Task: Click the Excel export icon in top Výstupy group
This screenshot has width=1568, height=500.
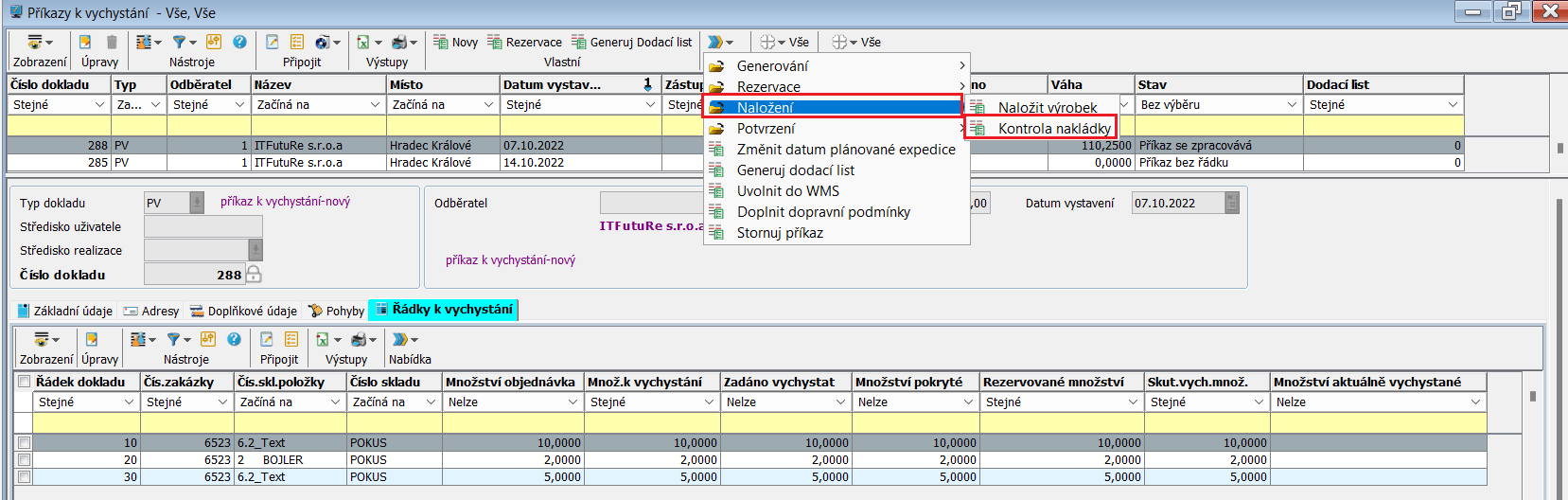Action: coord(362,42)
